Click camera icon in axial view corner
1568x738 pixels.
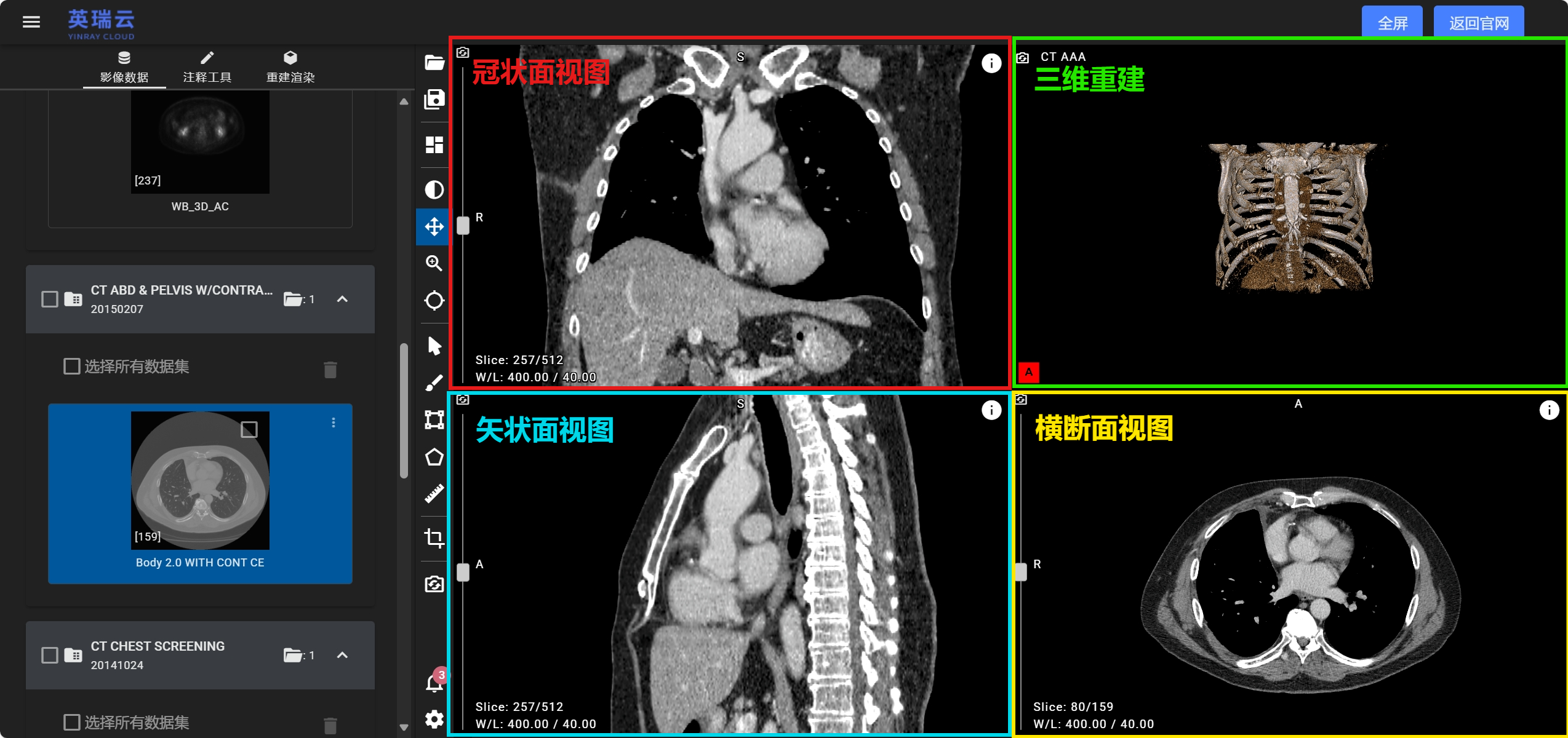pyautogui.click(x=1021, y=400)
